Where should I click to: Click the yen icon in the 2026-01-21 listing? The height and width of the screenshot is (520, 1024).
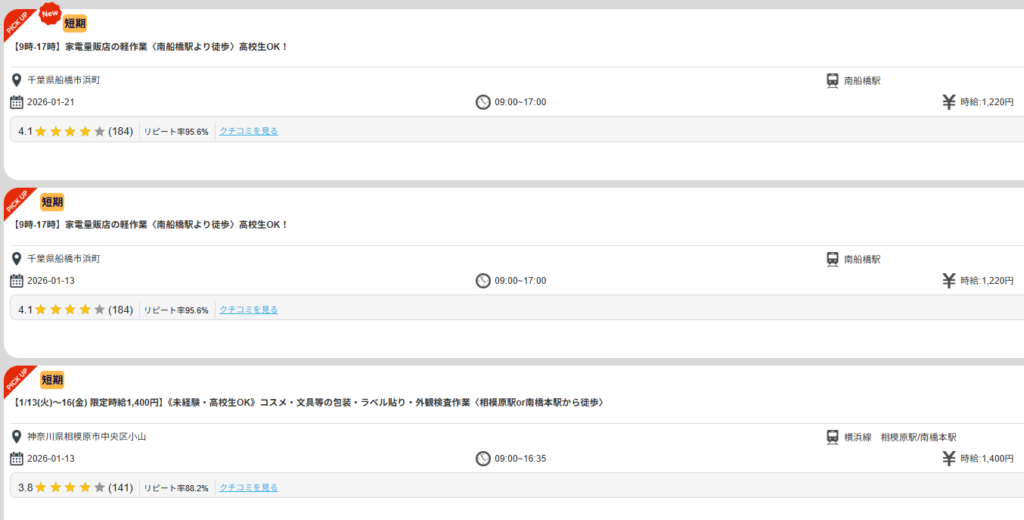pos(949,102)
